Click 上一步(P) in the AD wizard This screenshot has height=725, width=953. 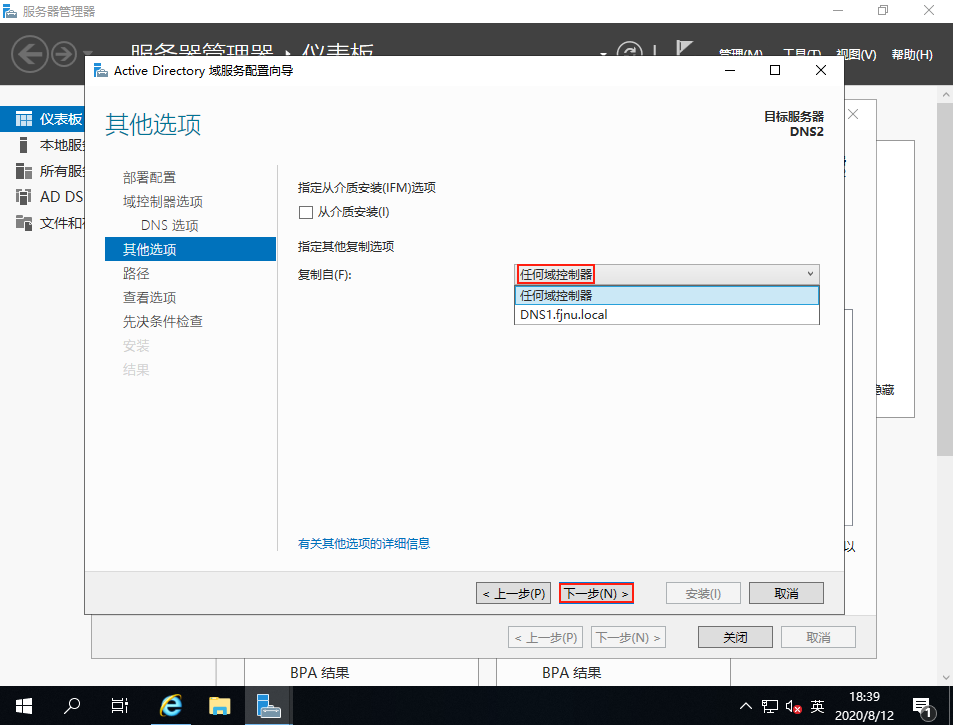pos(514,593)
